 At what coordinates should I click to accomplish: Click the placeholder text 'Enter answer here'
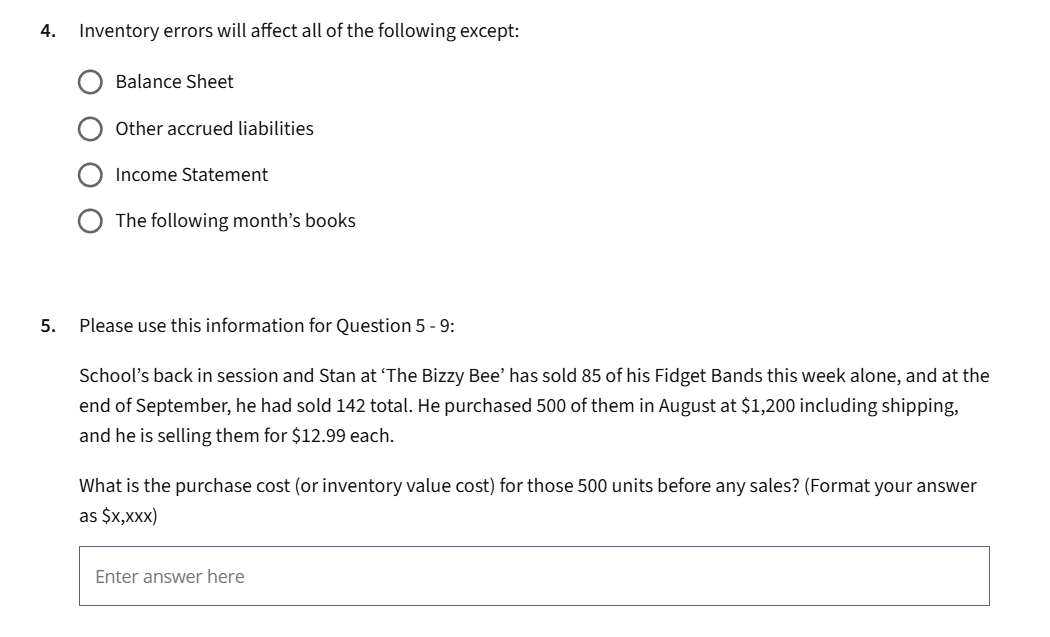point(168,576)
